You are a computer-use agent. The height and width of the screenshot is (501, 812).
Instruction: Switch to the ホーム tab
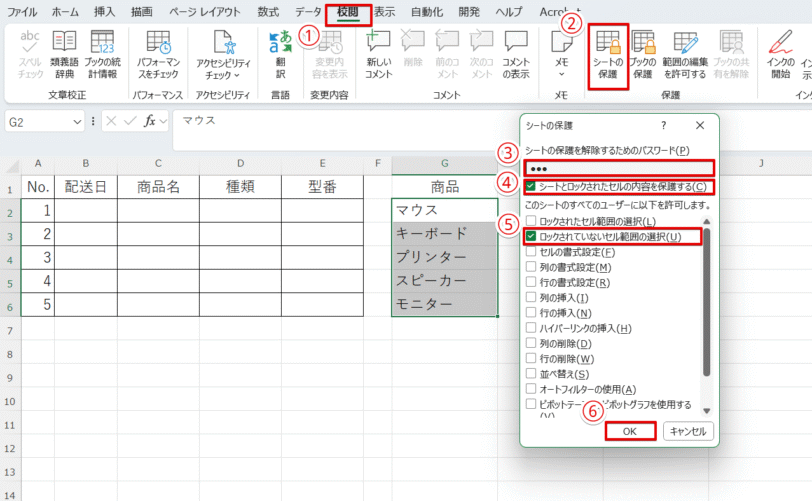65,11
